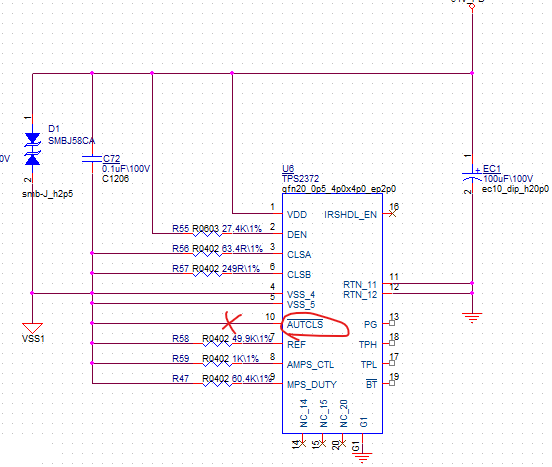Select the R55 reference designator
The image size is (552, 467).
pos(181,229)
